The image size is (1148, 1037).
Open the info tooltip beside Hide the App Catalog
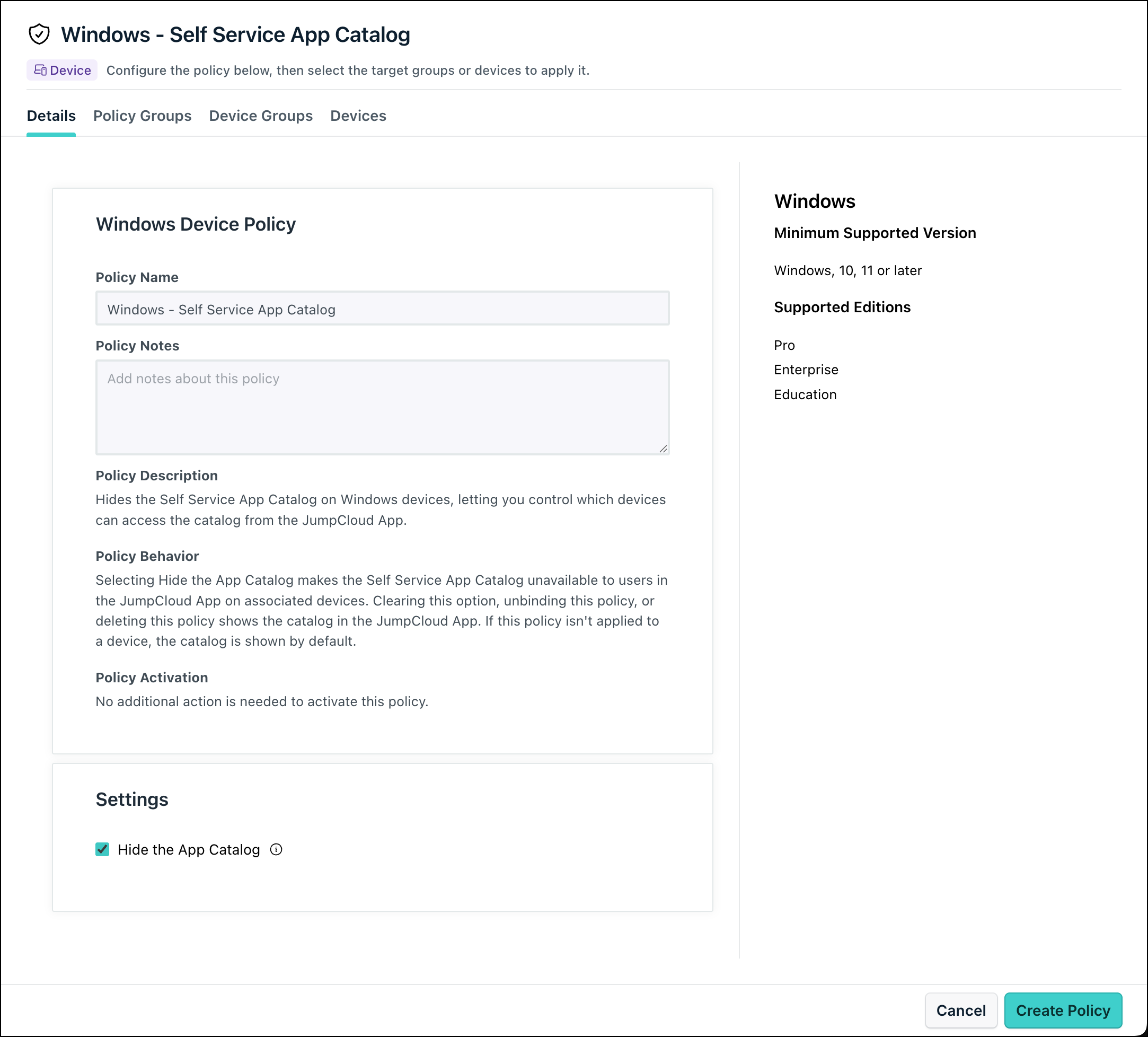pos(276,850)
